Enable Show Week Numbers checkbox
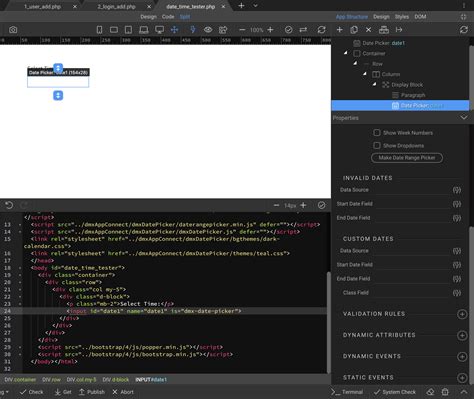Screen dimensions: 474x399 (377, 133)
